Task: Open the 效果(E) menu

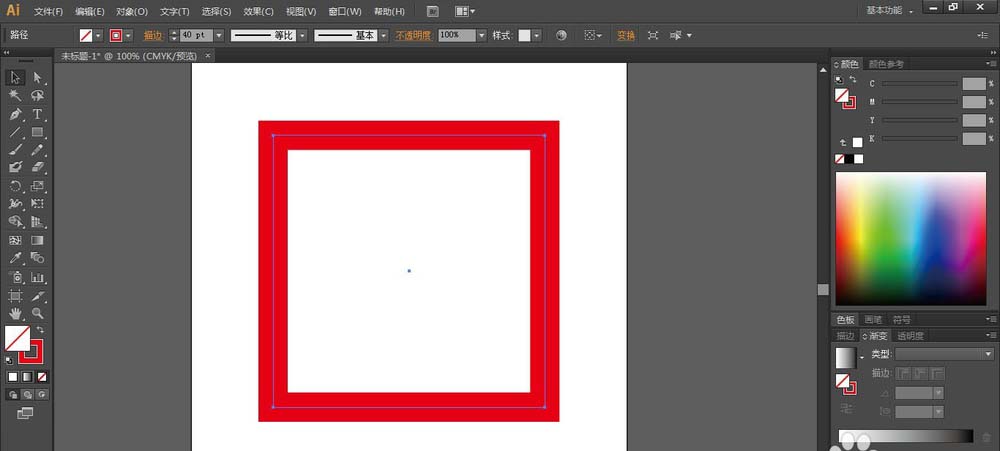Action: click(x=258, y=11)
